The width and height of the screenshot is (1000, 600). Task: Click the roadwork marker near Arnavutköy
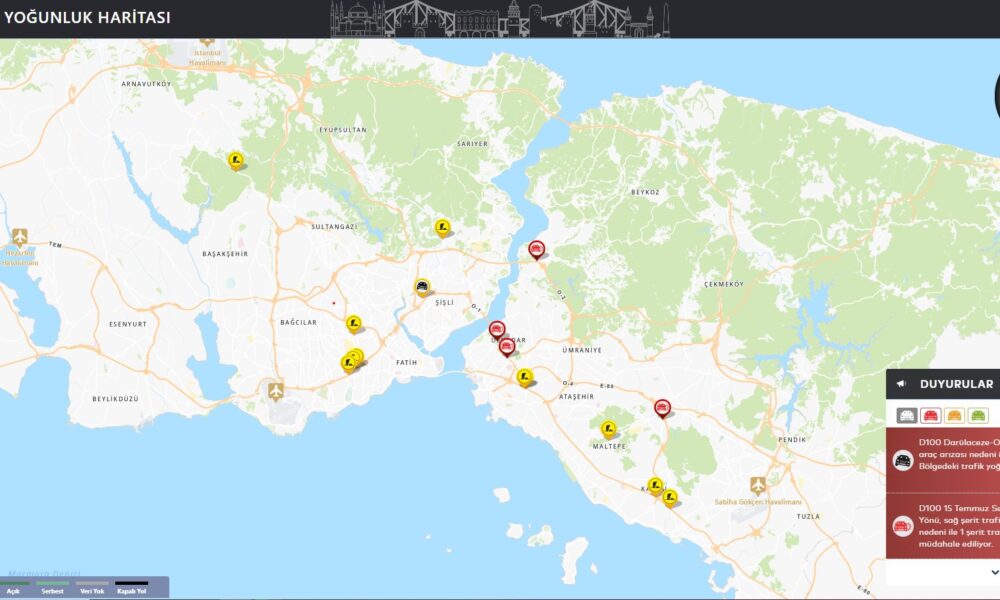(x=235, y=159)
